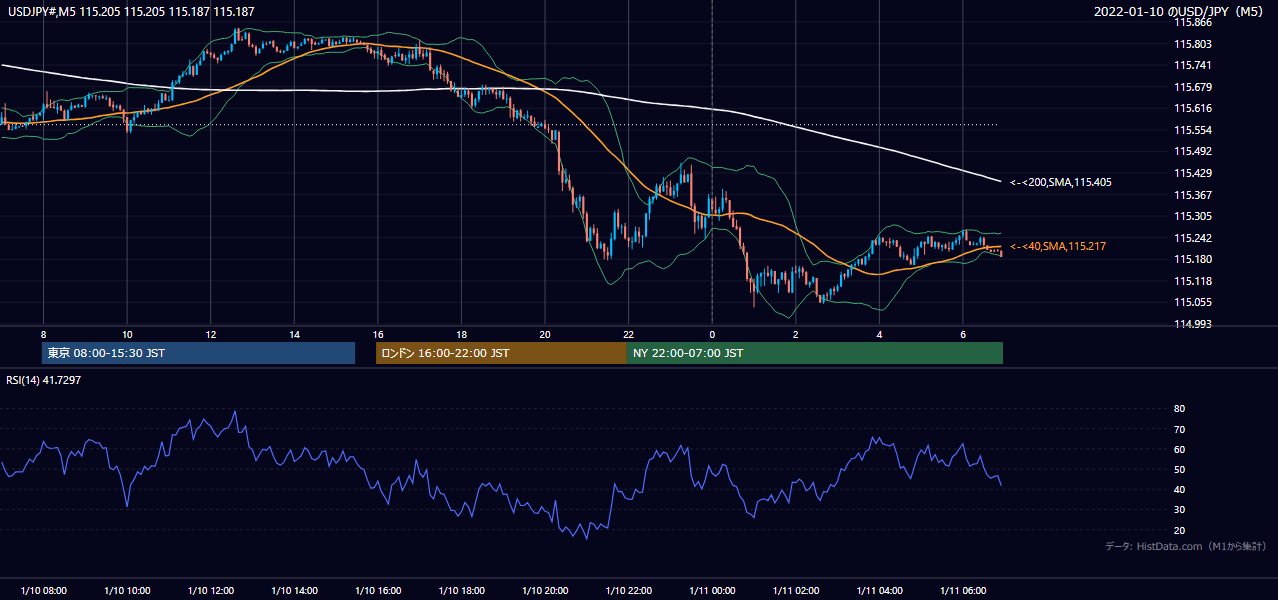Click price level 115.679 on the axis

[1192, 87]
